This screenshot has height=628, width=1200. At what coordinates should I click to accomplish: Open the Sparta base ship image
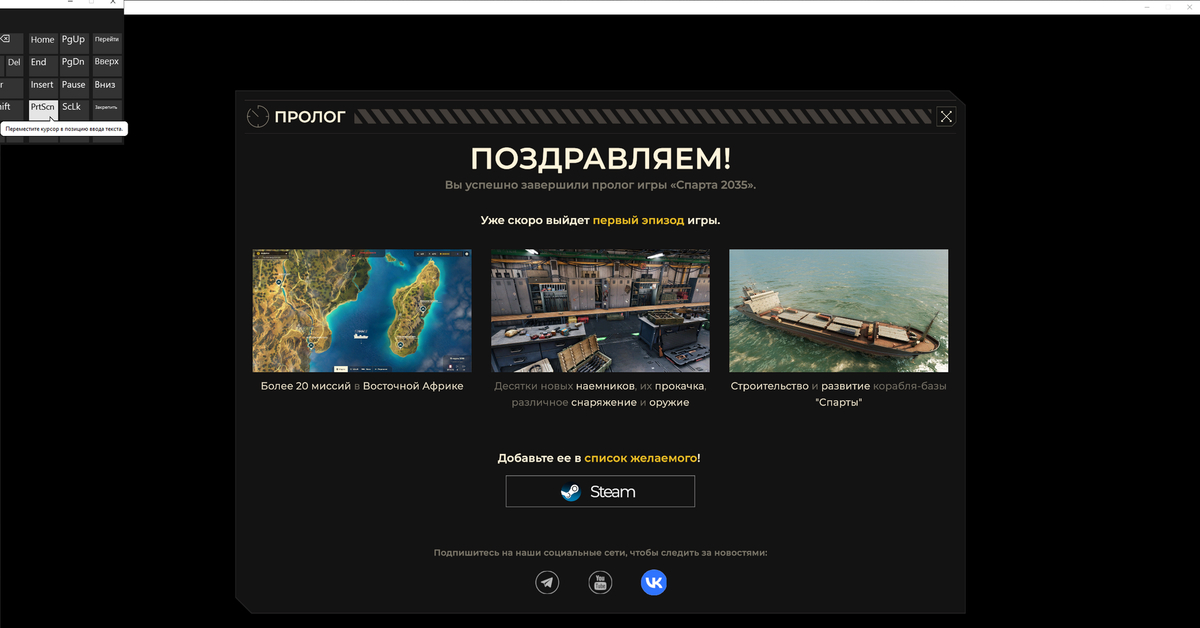[838, 310]
